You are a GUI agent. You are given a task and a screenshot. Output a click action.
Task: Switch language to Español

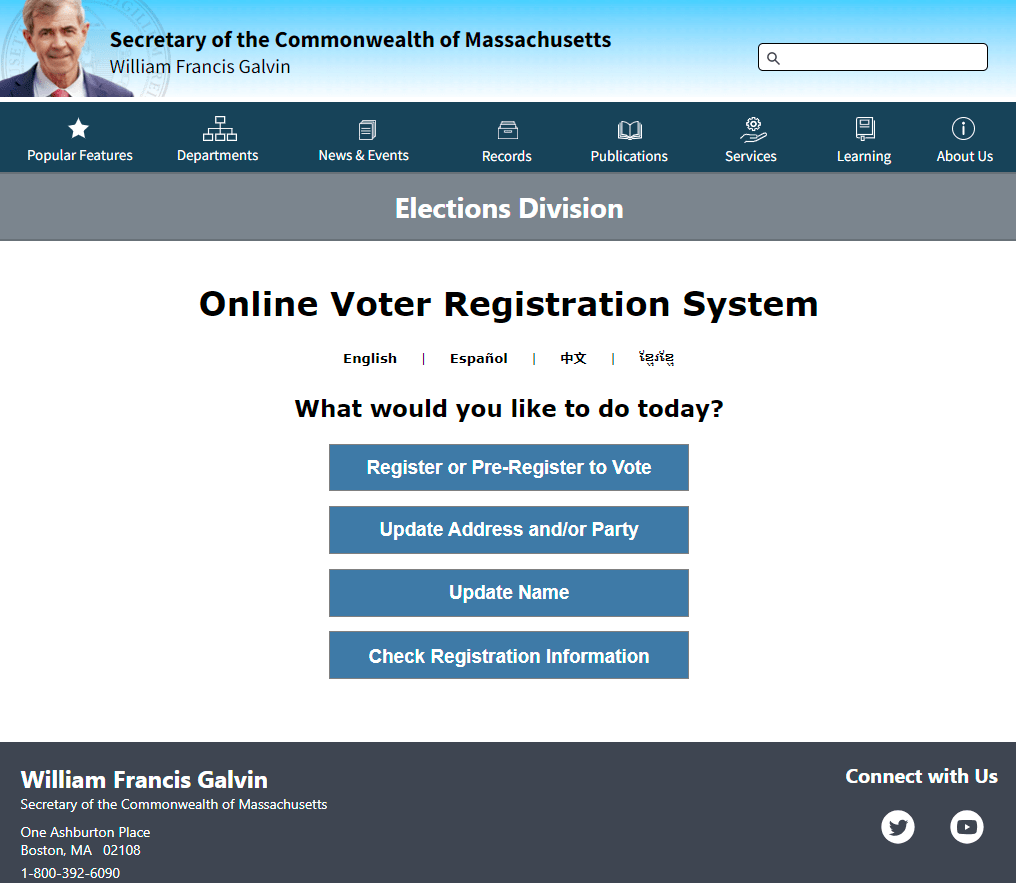pyautogui.click(x=479, y=359)
